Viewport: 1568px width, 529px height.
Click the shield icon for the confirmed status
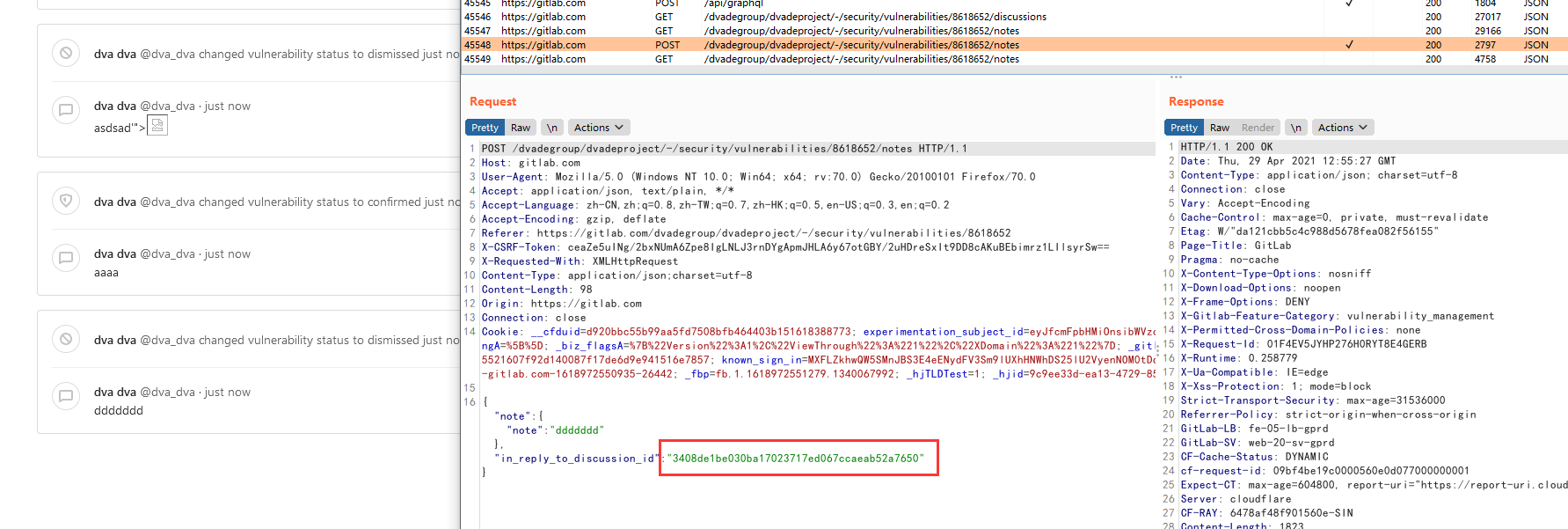pos(65,201)
